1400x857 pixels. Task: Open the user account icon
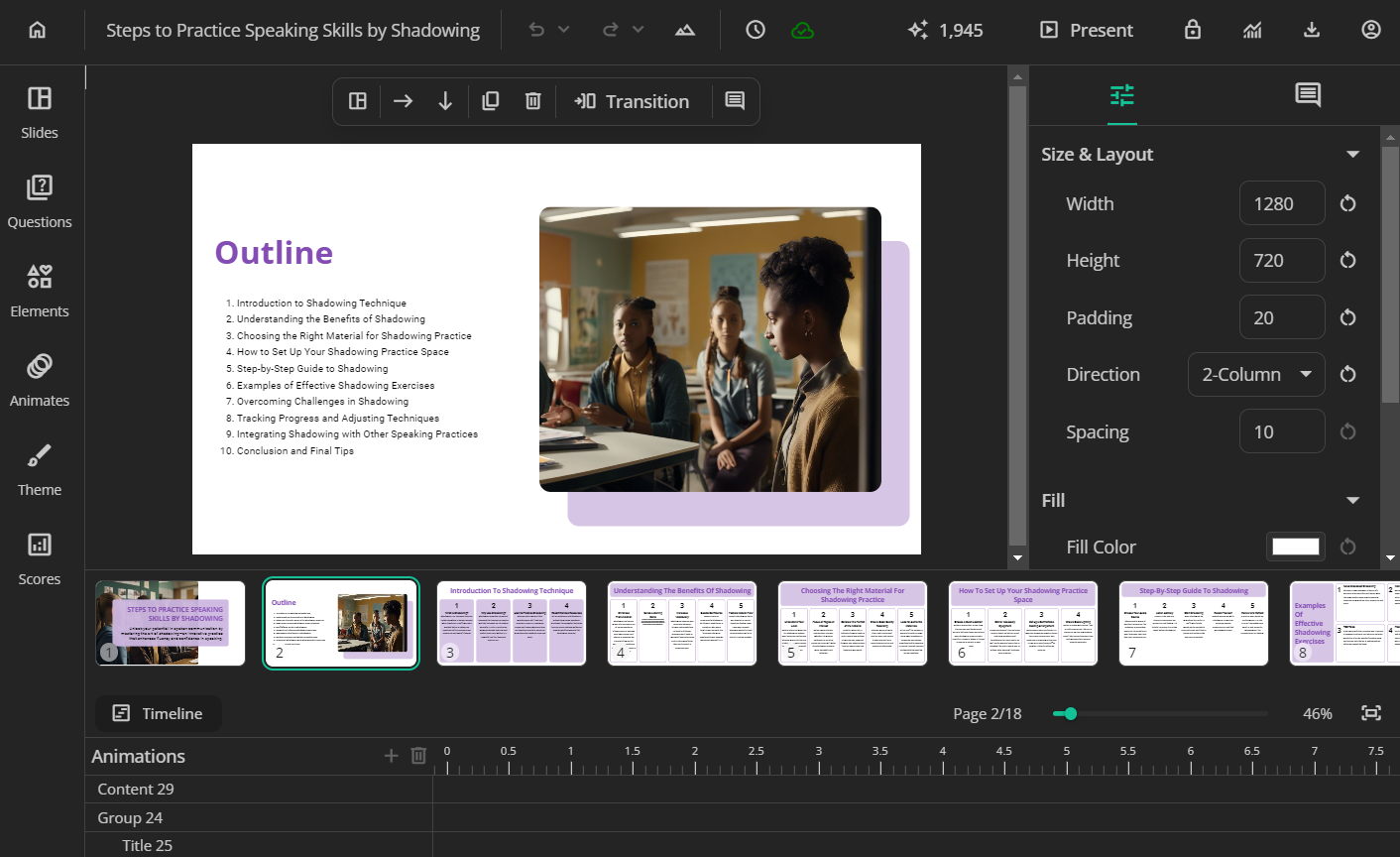pos(1371,30)
